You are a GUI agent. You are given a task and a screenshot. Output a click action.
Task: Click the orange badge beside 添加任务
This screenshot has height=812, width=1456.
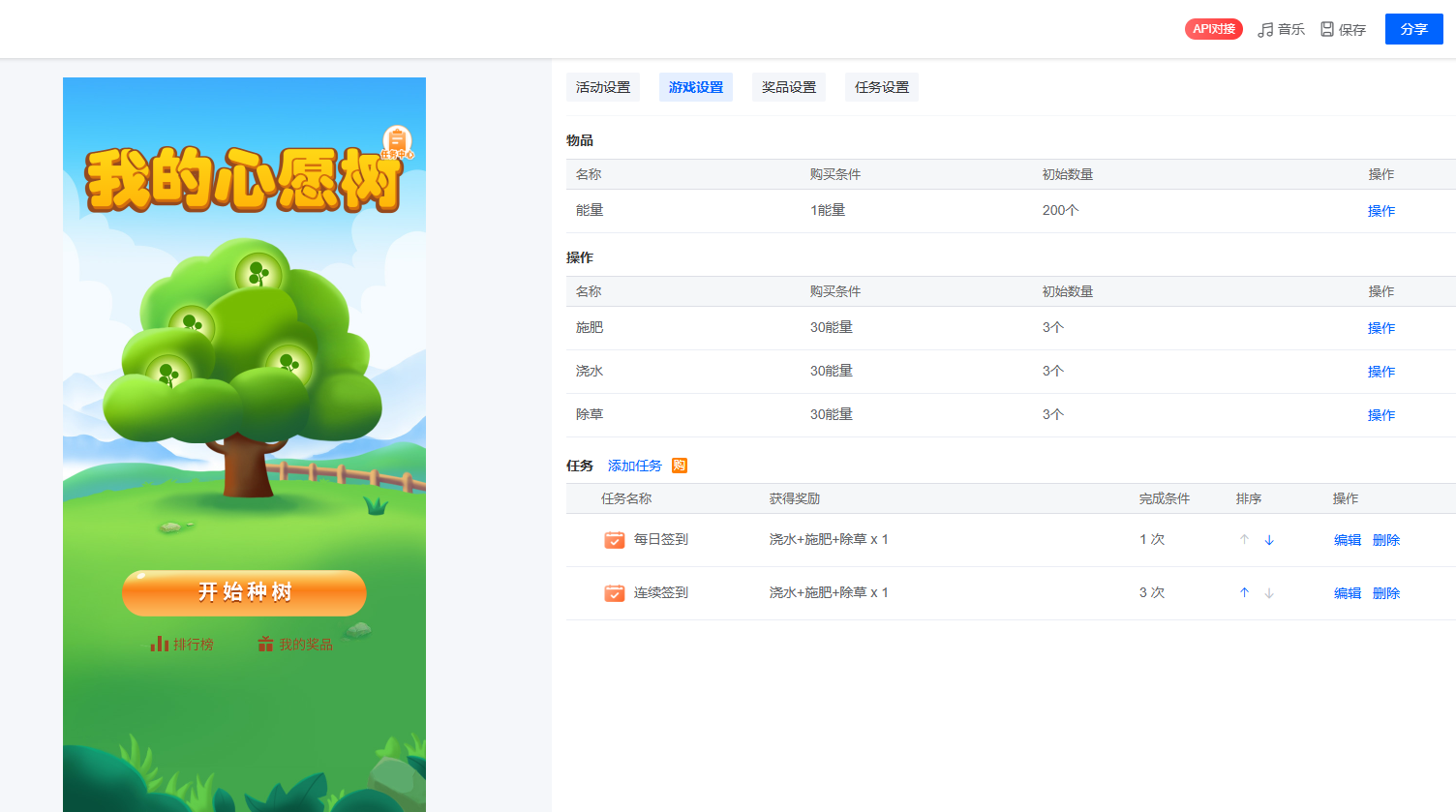(x=680, y=466)
